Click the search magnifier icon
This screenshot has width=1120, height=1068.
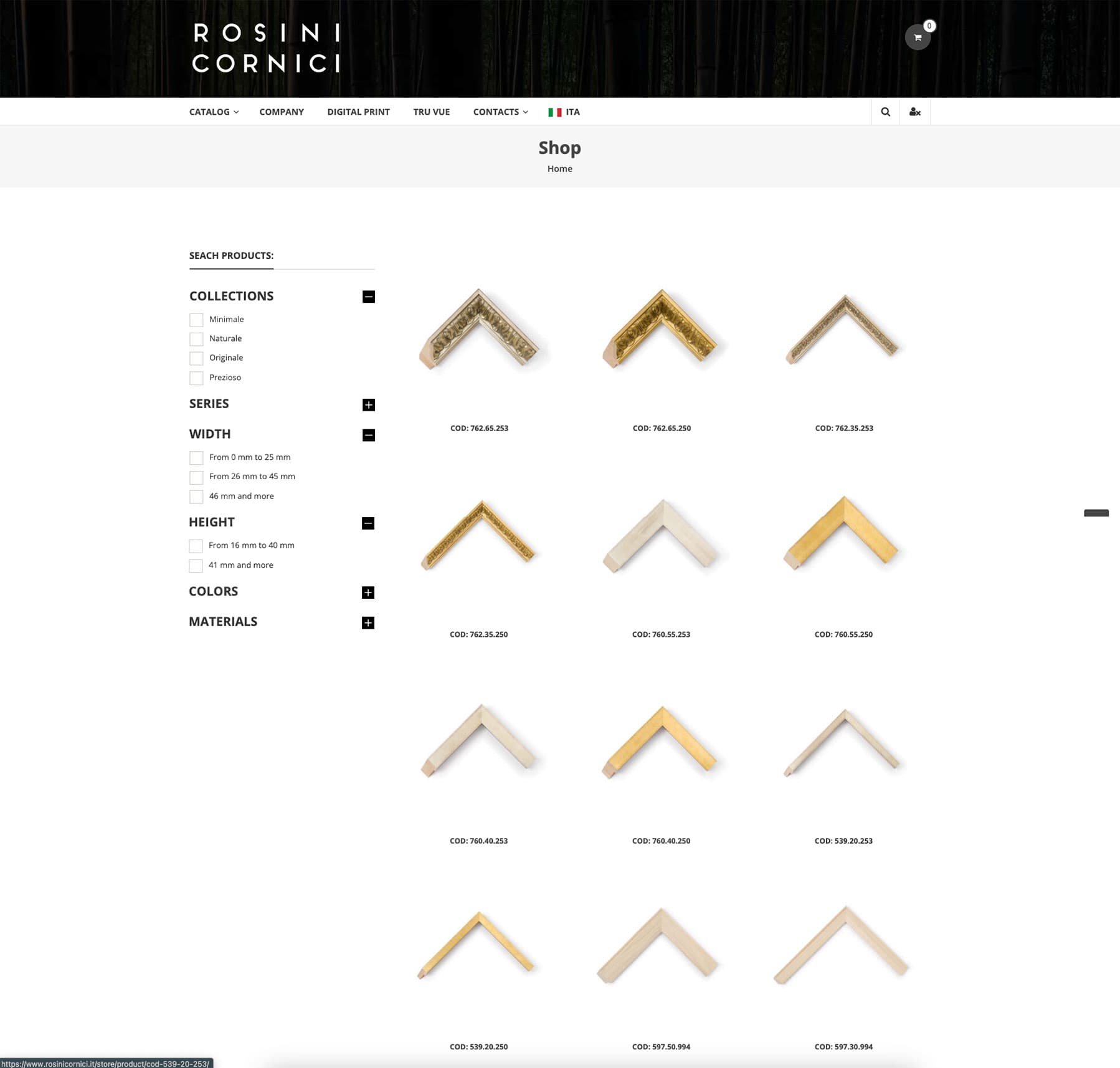tap(885, 112)
